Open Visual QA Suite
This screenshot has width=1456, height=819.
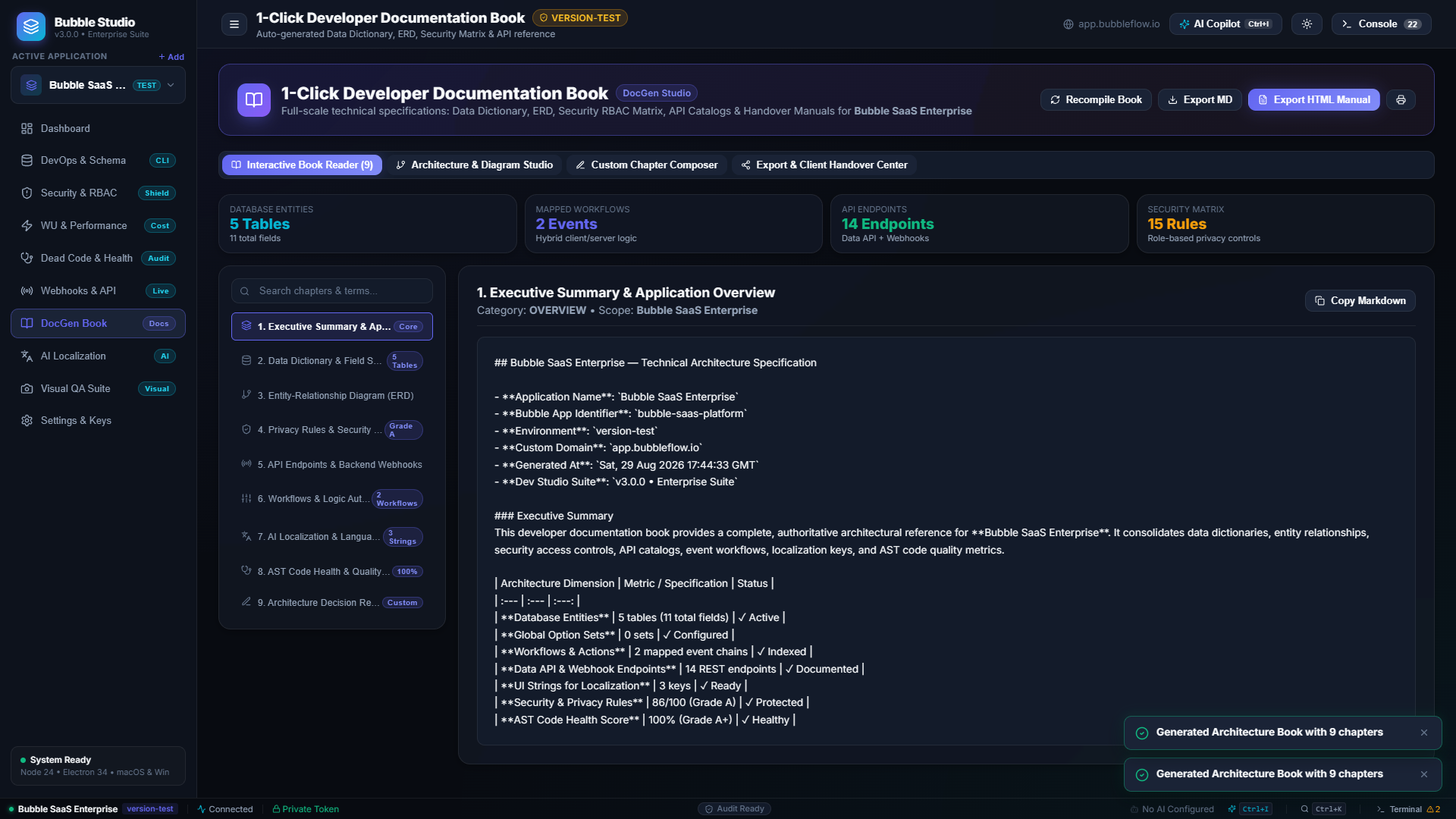(98, 389)
